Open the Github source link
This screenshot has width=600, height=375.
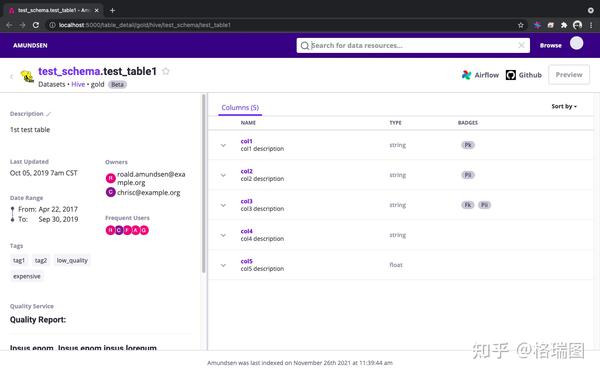[x=523, y=75]
